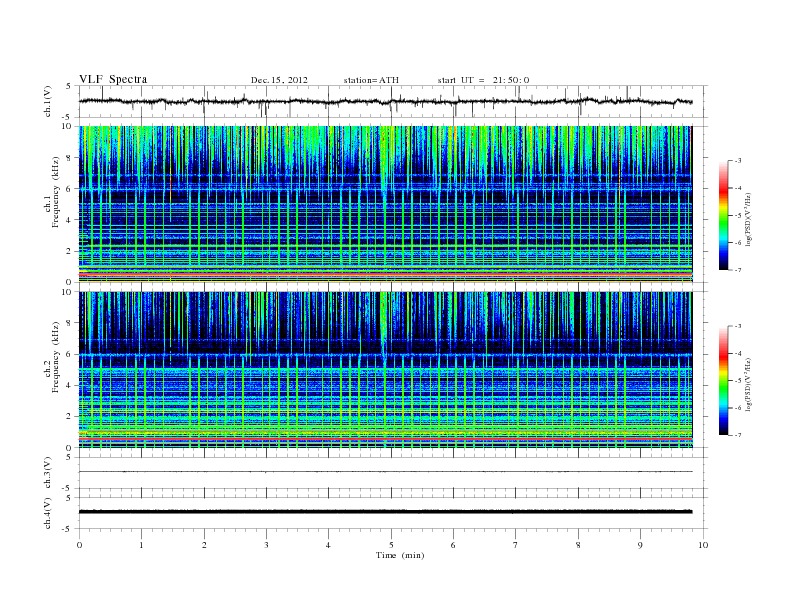
Task: Click the "9" tick on Time axis
Action: (x=640, y=545)
